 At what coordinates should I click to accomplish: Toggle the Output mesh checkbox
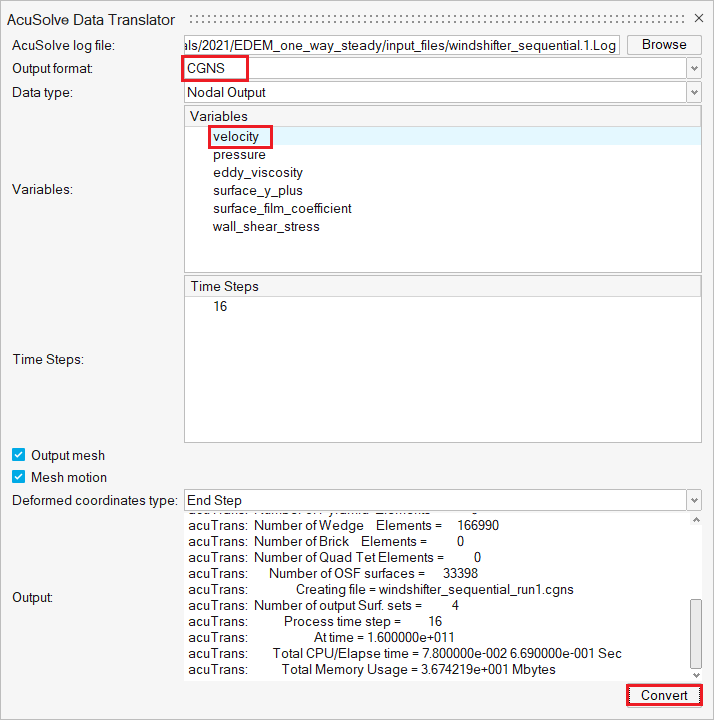pos(19,455)
